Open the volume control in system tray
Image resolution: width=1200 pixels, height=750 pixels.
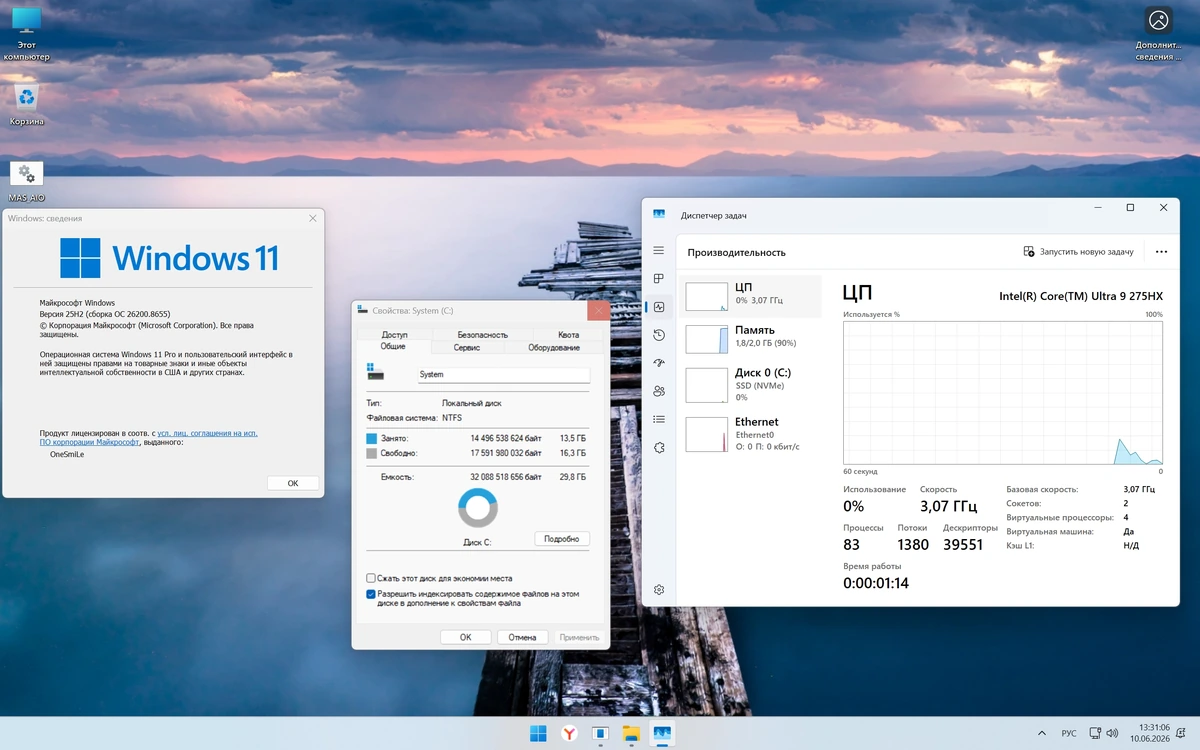click(x=1112, y=733)
